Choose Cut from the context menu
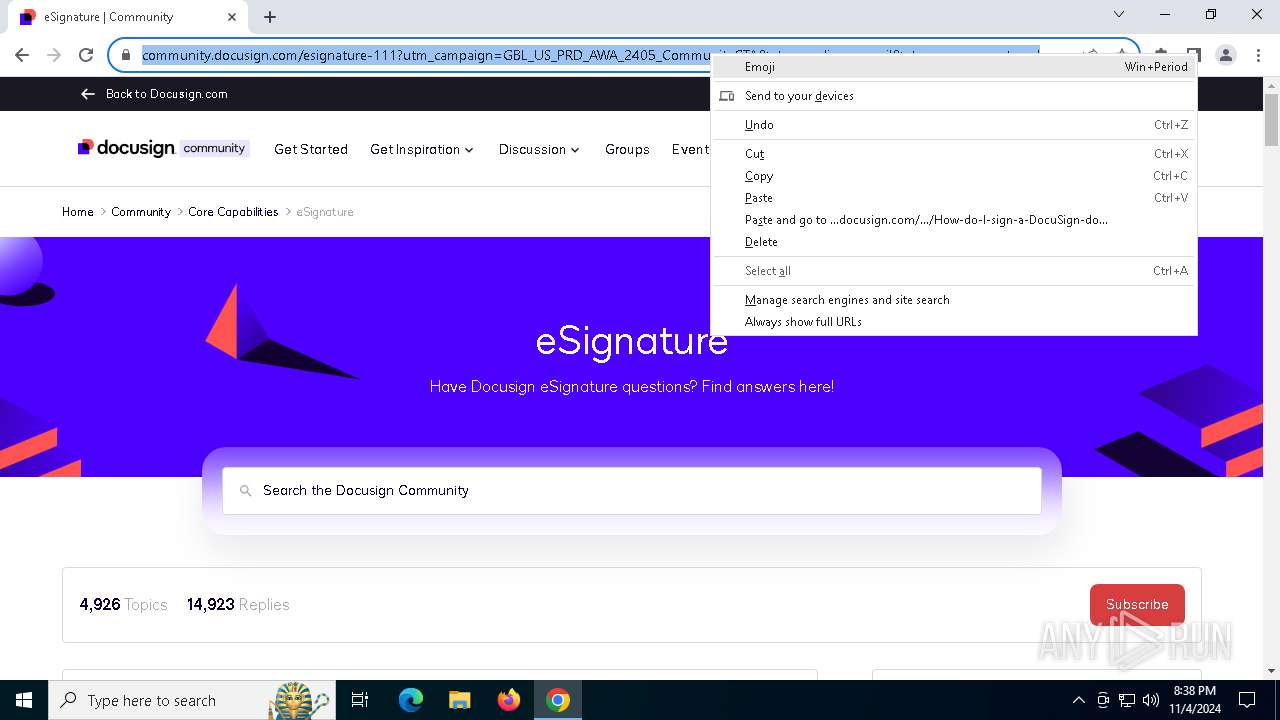The width and height of the screenshot is (1280, 720). pos(954,154)
